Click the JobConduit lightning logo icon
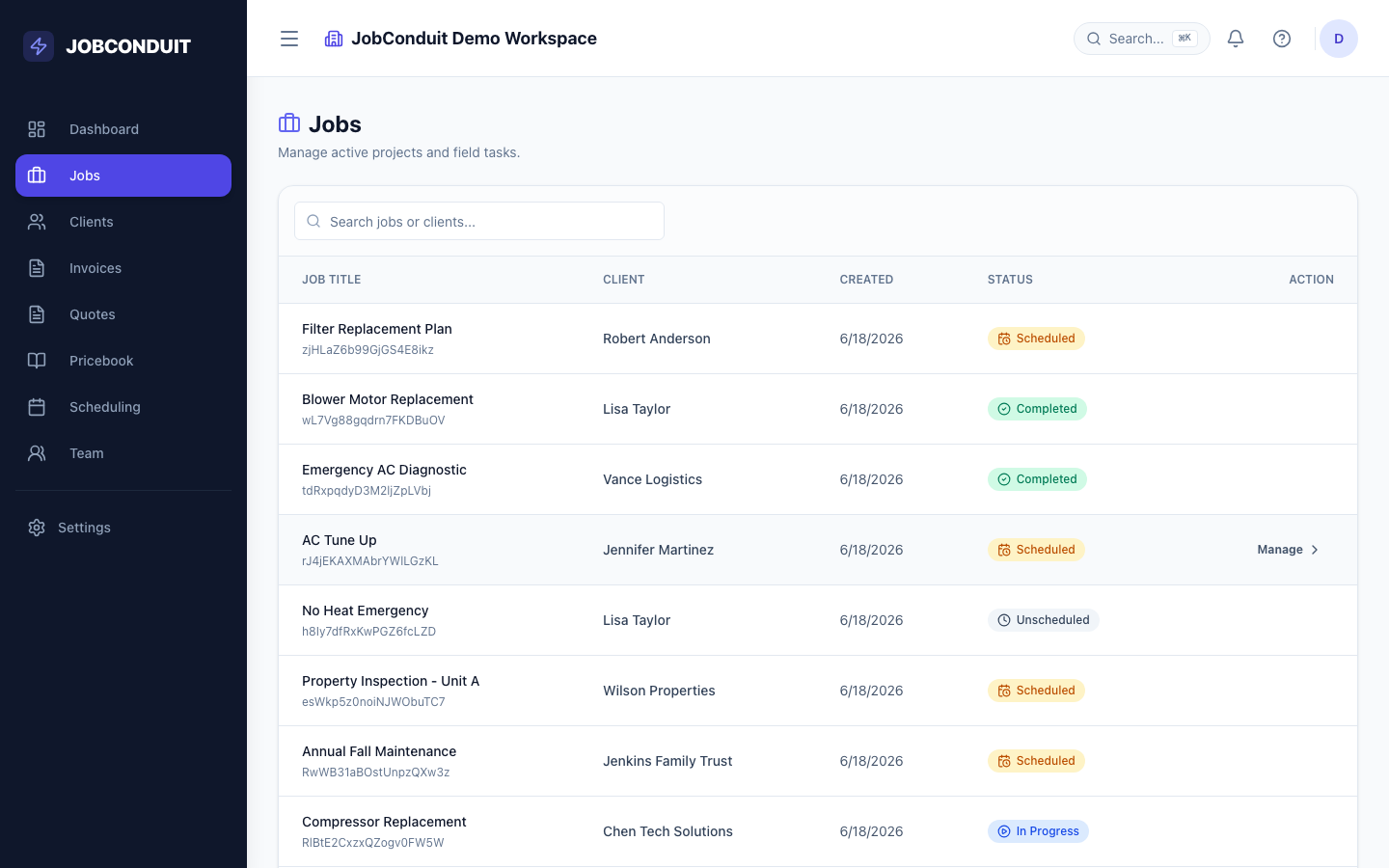Screen dimensions: 1389x868 pos(39,46)
